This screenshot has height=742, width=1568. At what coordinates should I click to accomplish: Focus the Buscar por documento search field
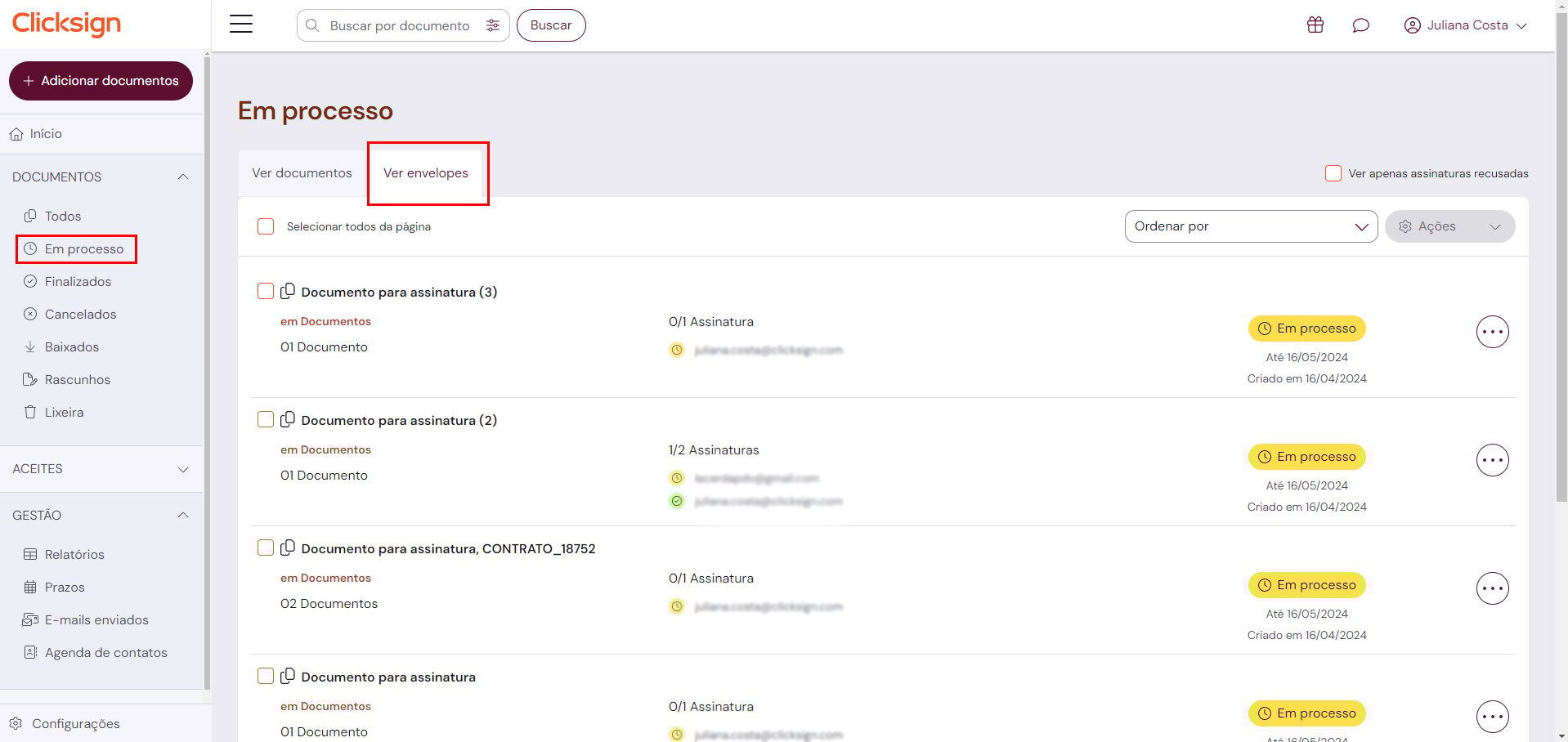click(x=399, y=25)
